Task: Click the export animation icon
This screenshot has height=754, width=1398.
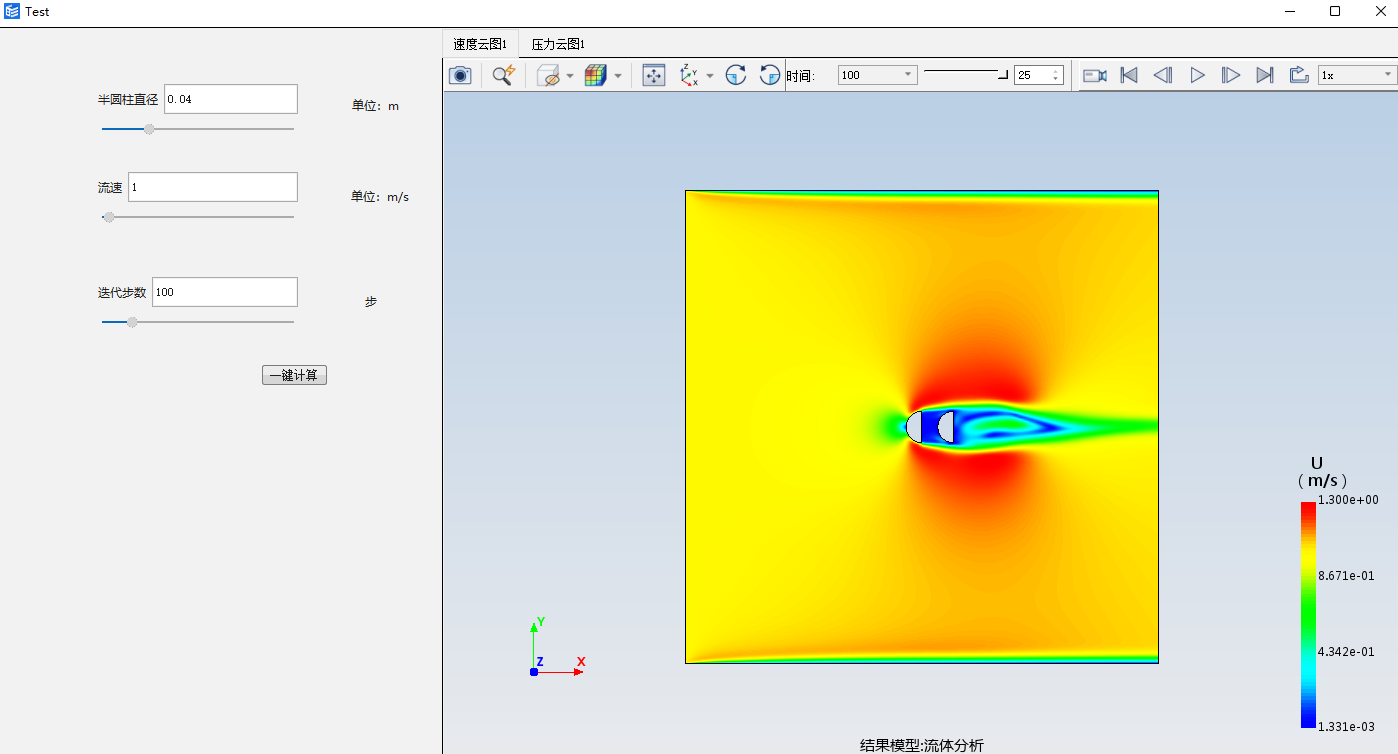Action: pyautogui.click(x=1299, y=75)
